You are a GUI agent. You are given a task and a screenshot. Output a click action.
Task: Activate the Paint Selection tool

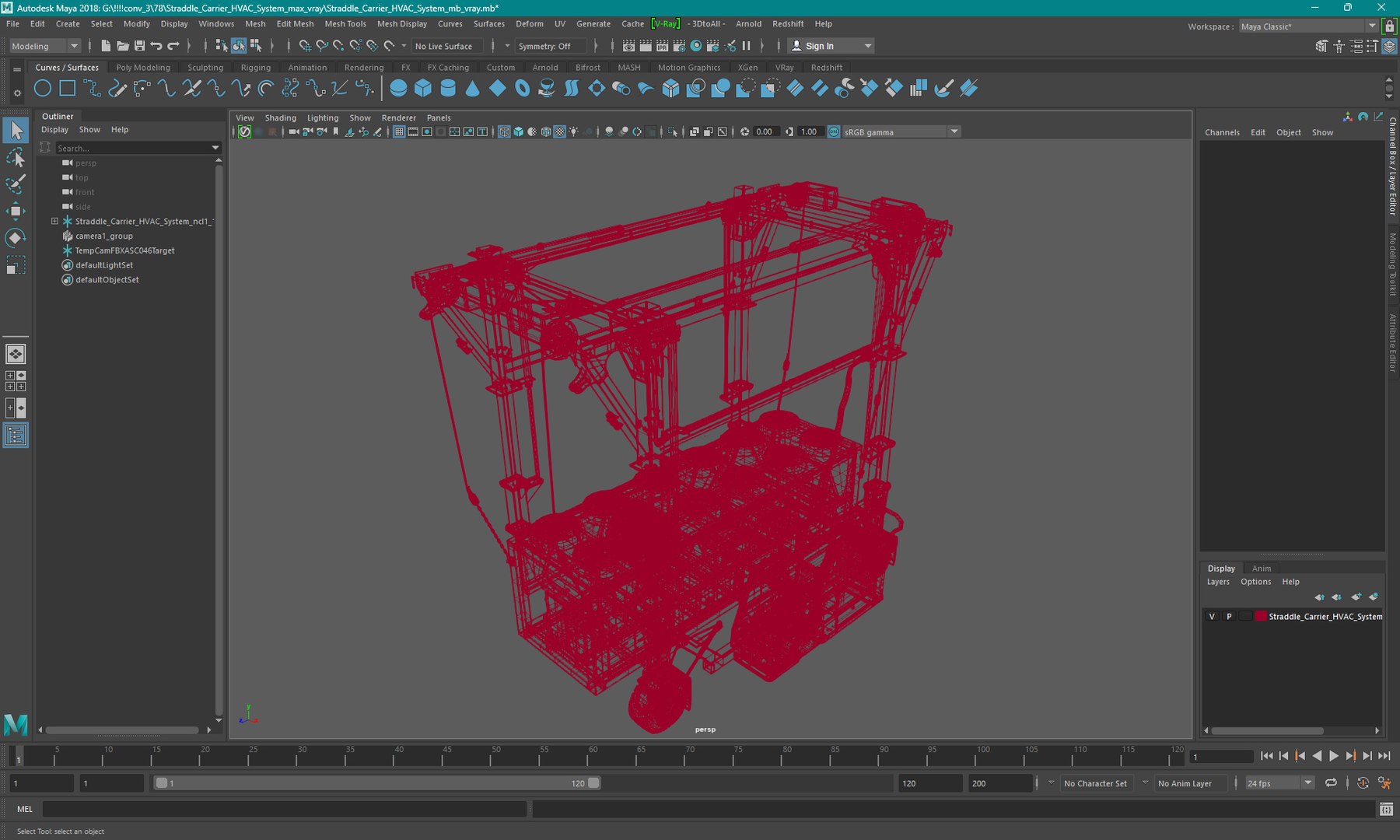coord(16,184)
